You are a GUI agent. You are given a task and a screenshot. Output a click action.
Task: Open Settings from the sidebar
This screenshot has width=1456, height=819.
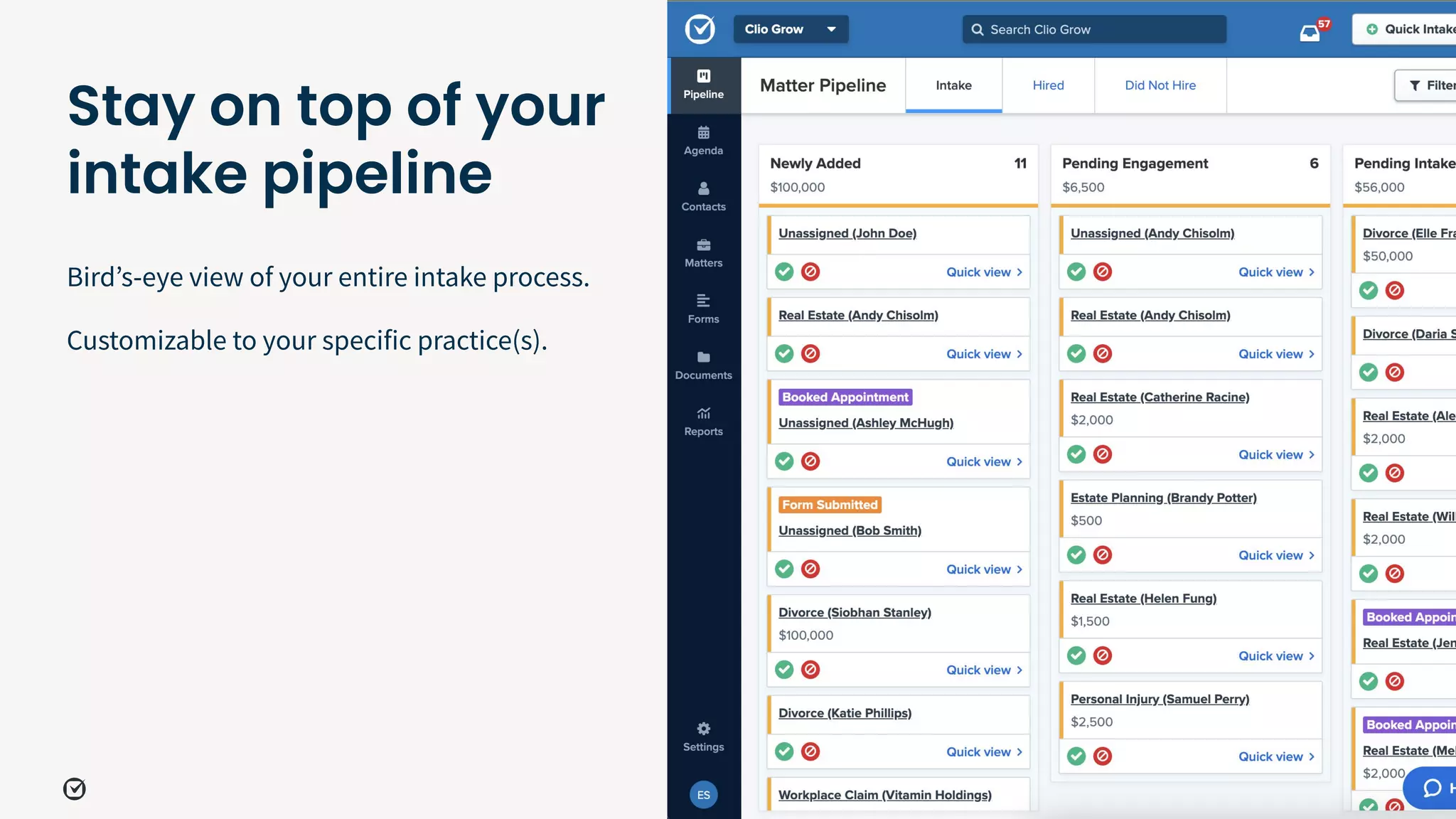pyautogui.click(x=704, y=737)
